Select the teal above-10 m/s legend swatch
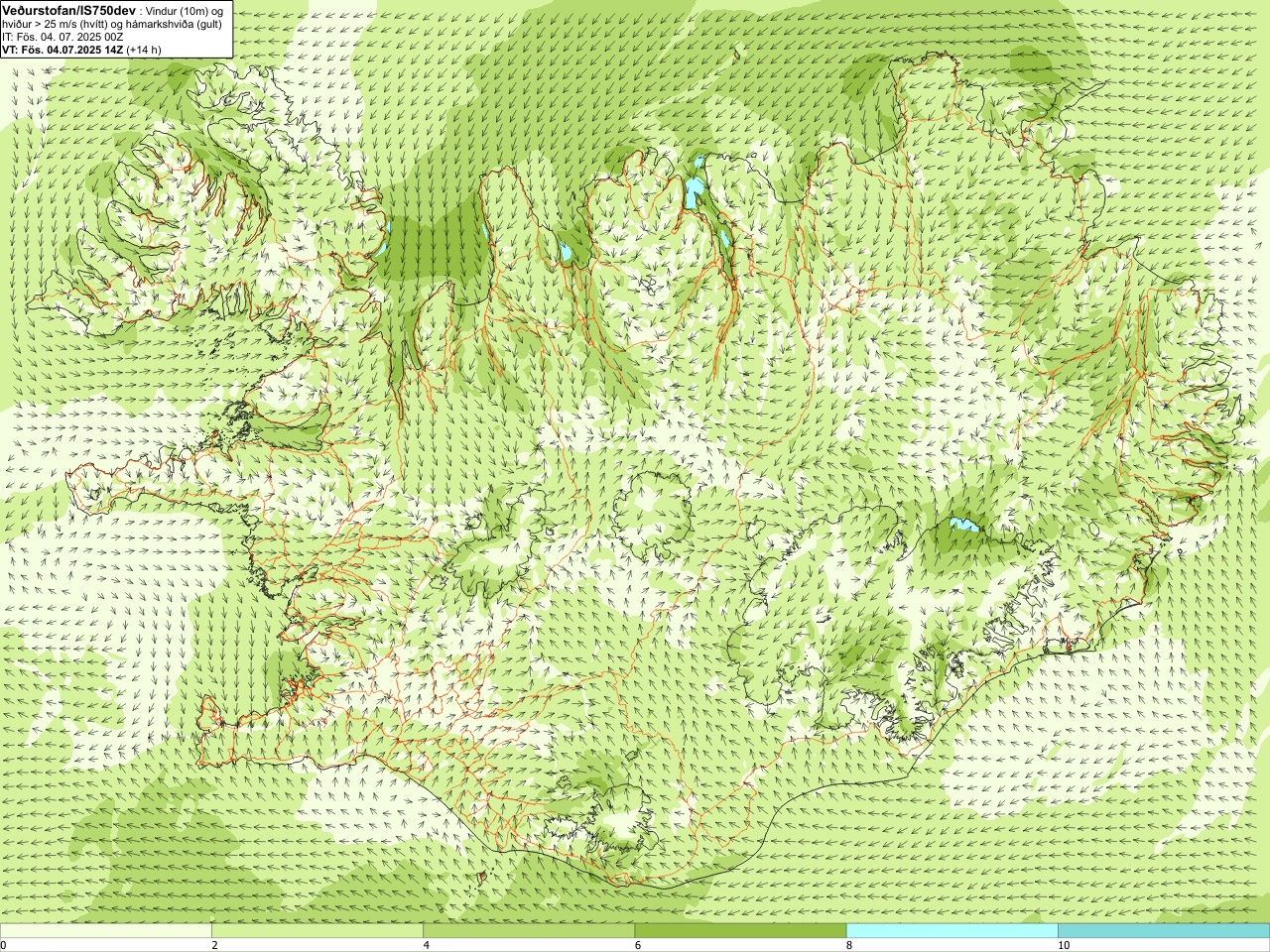Screen dimensions: 1270x952 pyautogui.click(x=1164, y=931)
